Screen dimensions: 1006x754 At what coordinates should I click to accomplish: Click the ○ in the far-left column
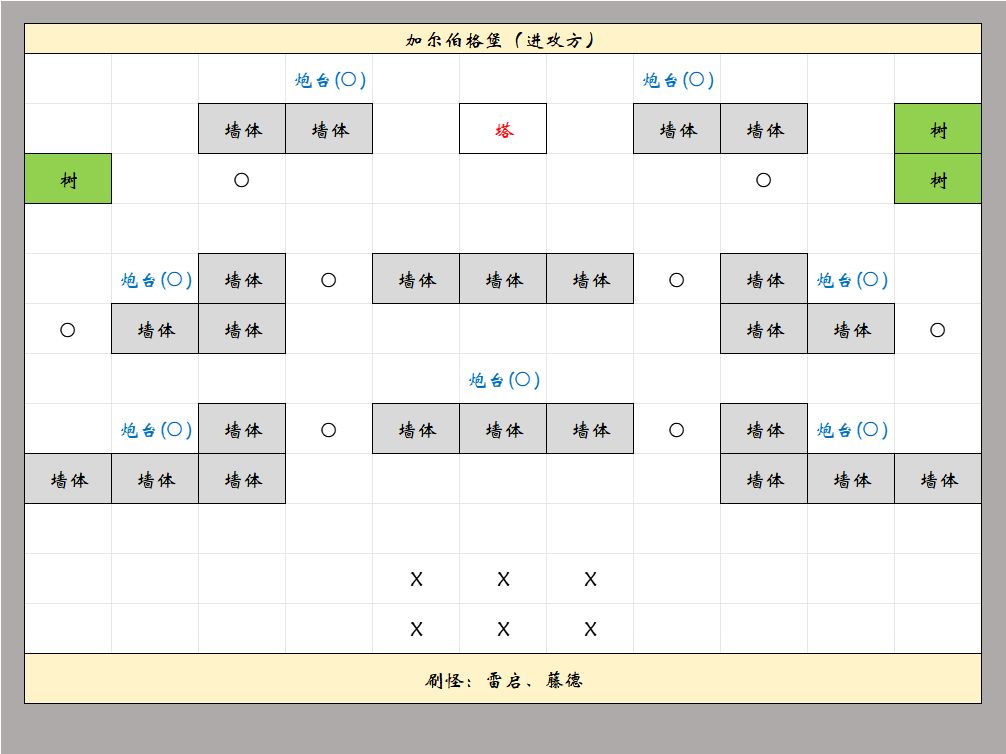pos(67,330)
